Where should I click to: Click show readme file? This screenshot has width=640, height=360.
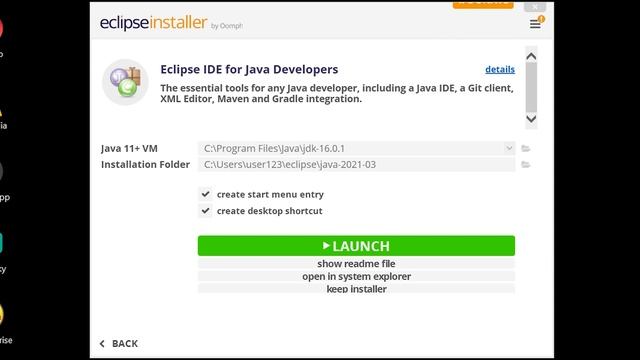356,264
